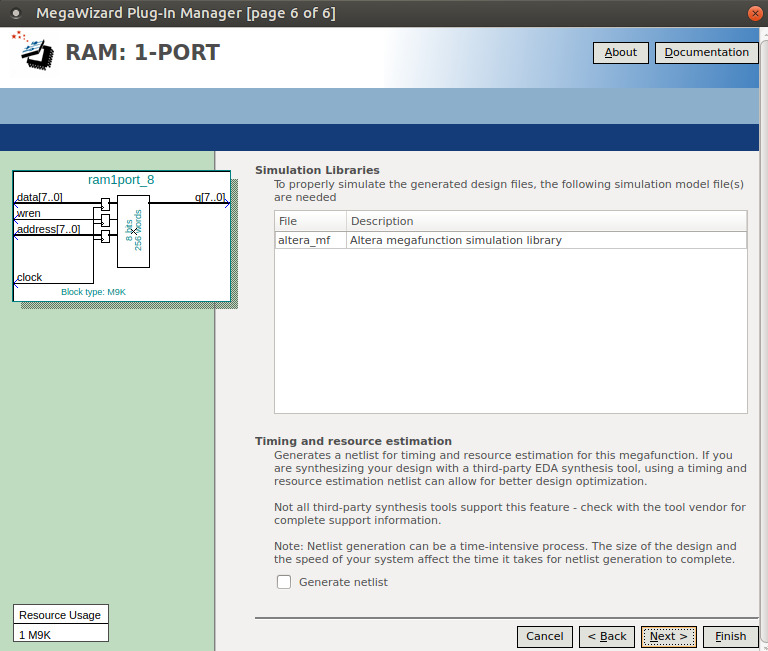Click the memory block showing 8 bits 256 words

[133, 231]
